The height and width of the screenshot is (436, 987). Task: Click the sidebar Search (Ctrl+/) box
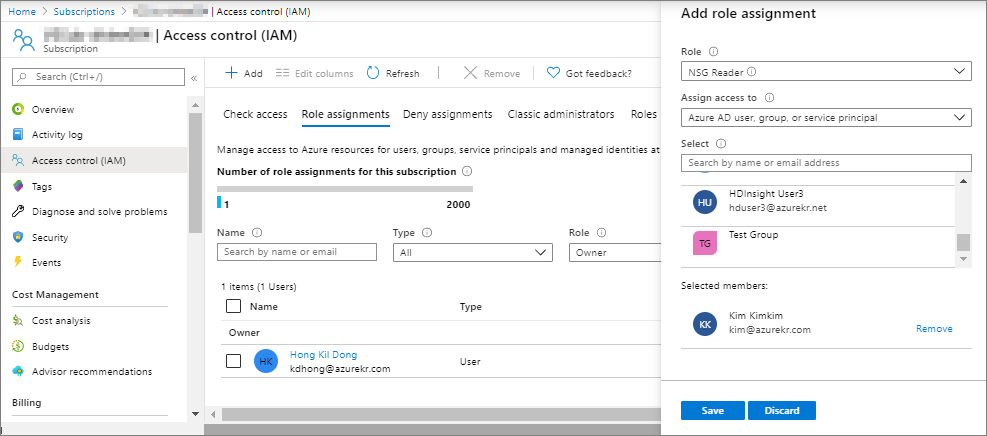tap(98, 77)
